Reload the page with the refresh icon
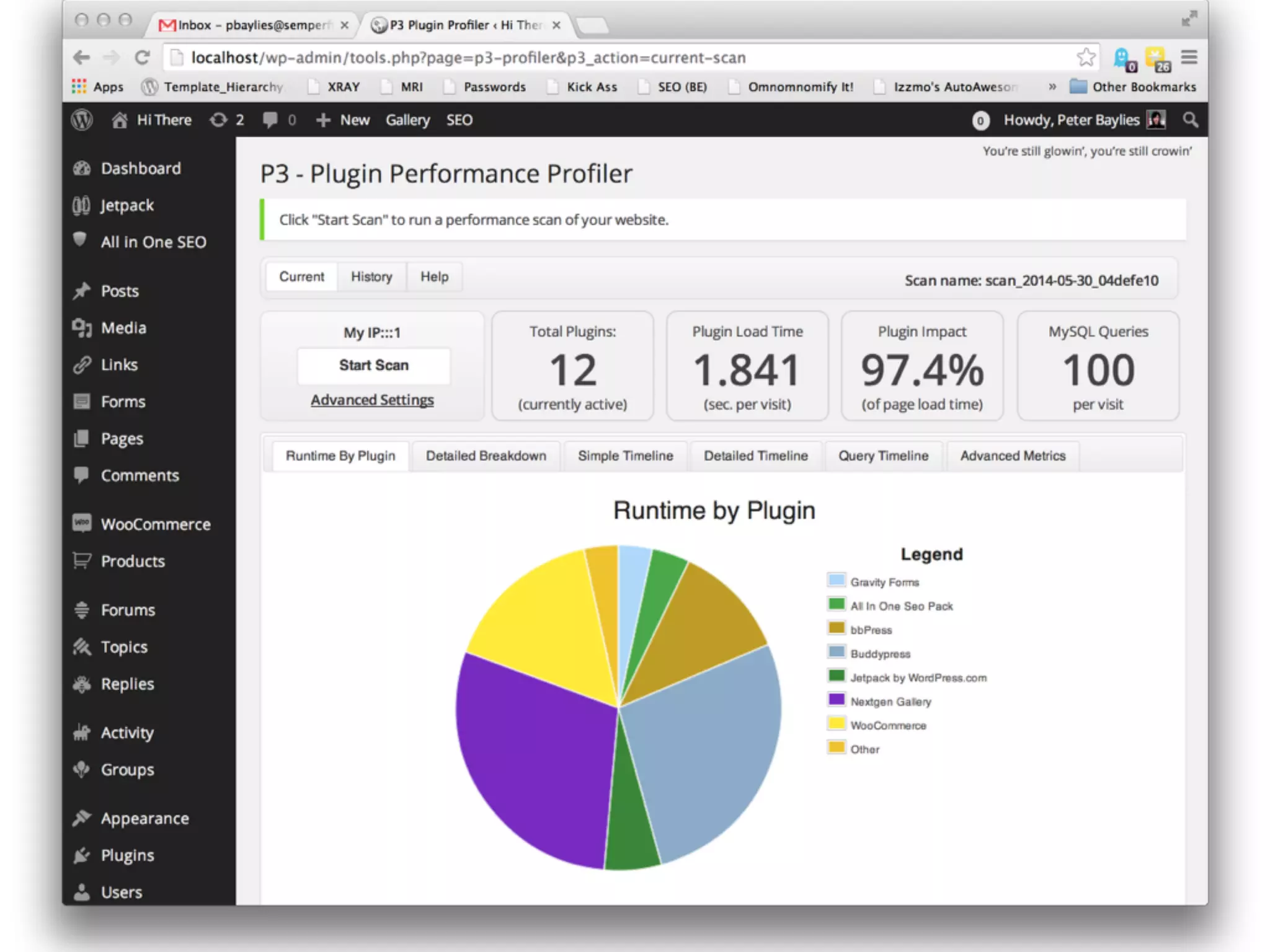Screen dimensions: 1270x952 tap(142, 58)
